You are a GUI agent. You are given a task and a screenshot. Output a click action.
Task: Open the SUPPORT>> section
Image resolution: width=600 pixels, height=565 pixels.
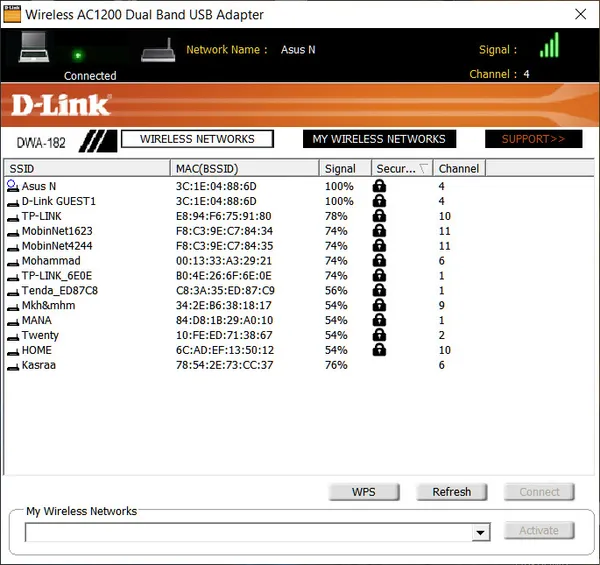pos(533,139)
